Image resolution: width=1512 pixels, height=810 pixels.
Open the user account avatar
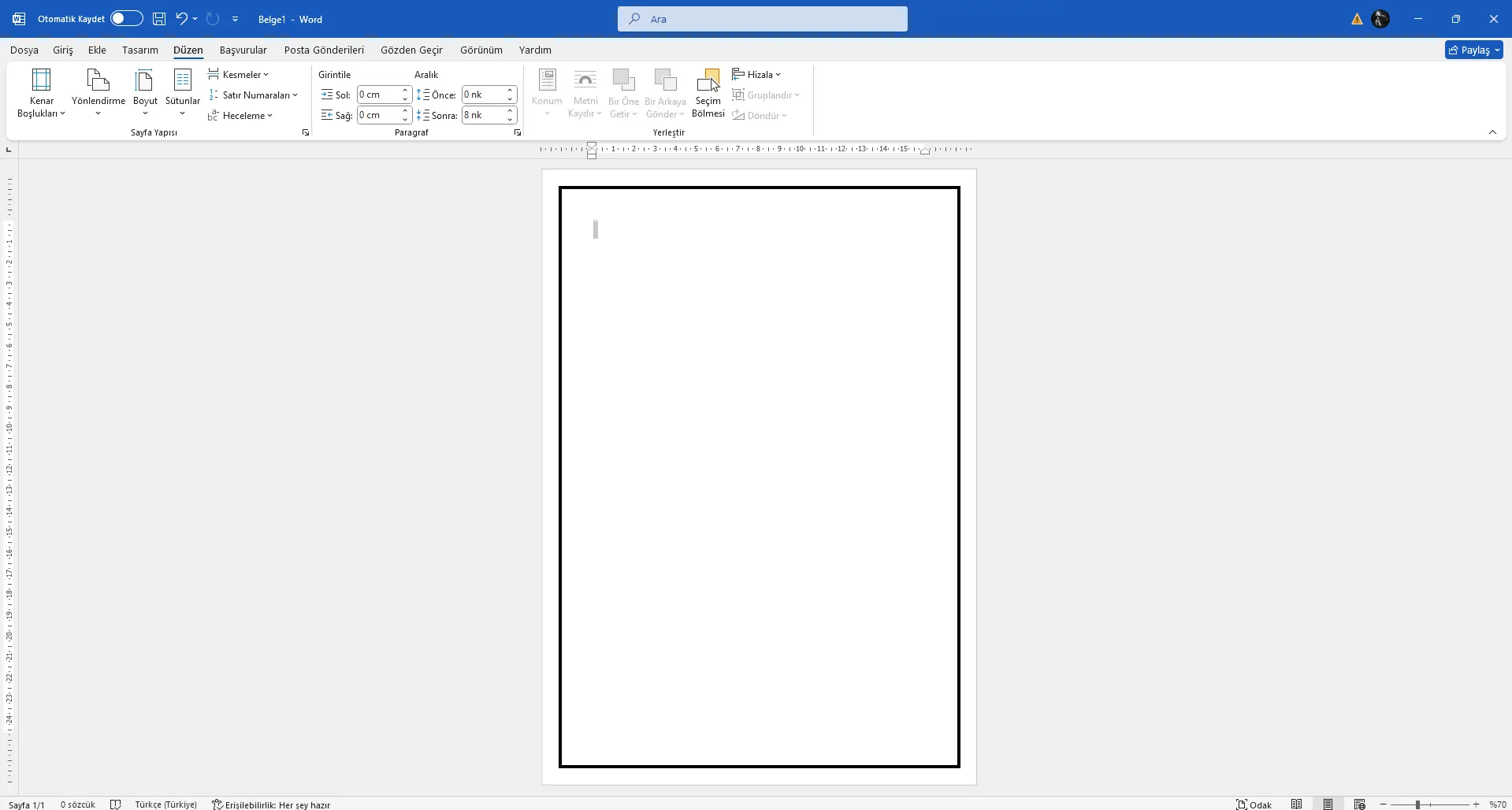(x=1380, y=19)
